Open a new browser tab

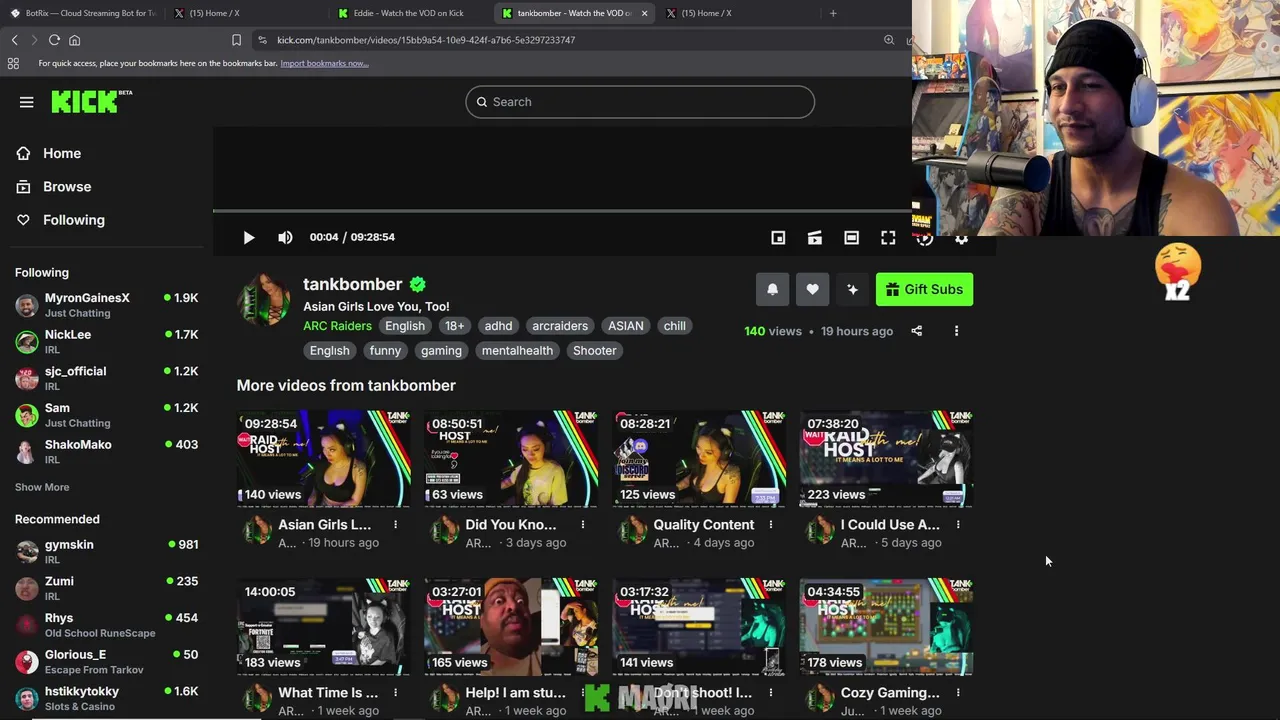pyautogui.click(x=833, y=13)
